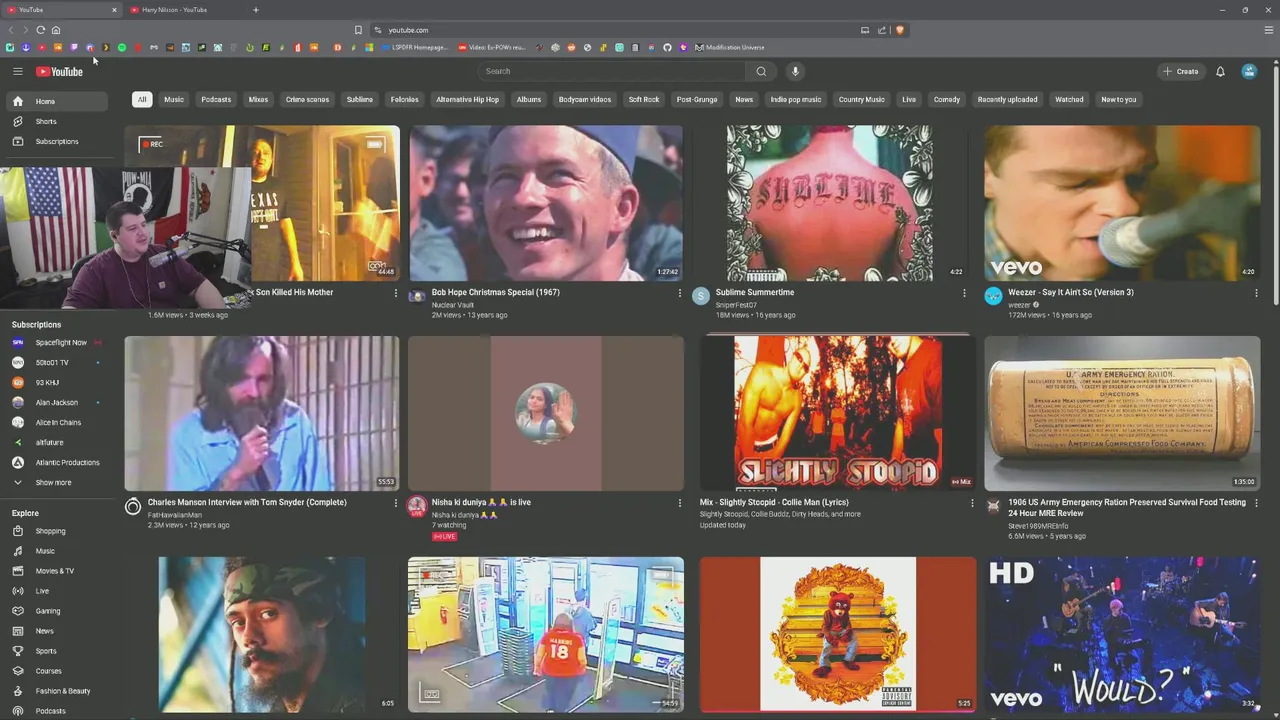Select the Alternative Hip Hop filter chip
Screen dimensions: 1280x720
coord(467,99)
